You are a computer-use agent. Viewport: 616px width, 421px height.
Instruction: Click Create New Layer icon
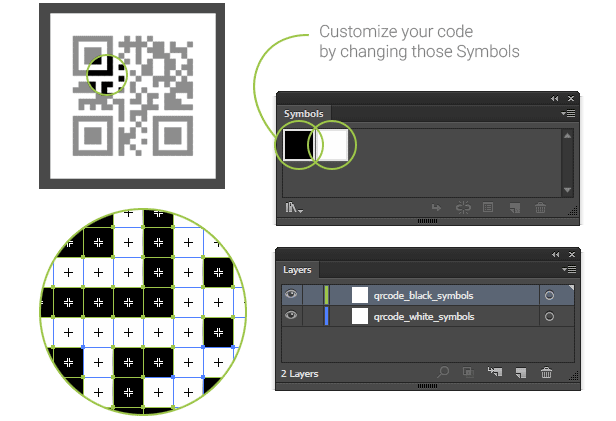pos(521,372)
